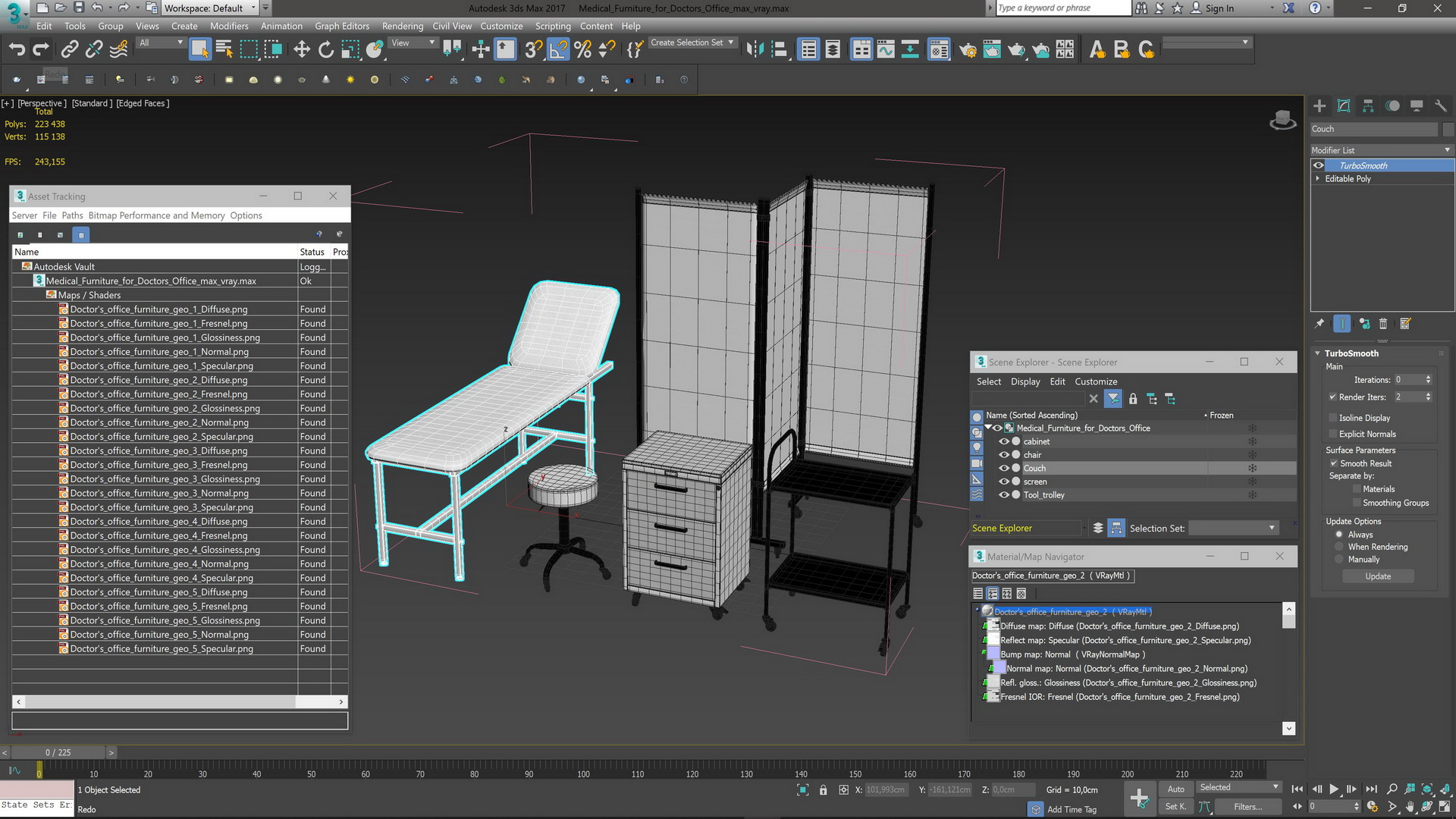Enable Explicit Normals checkbox

[1332, 434]
